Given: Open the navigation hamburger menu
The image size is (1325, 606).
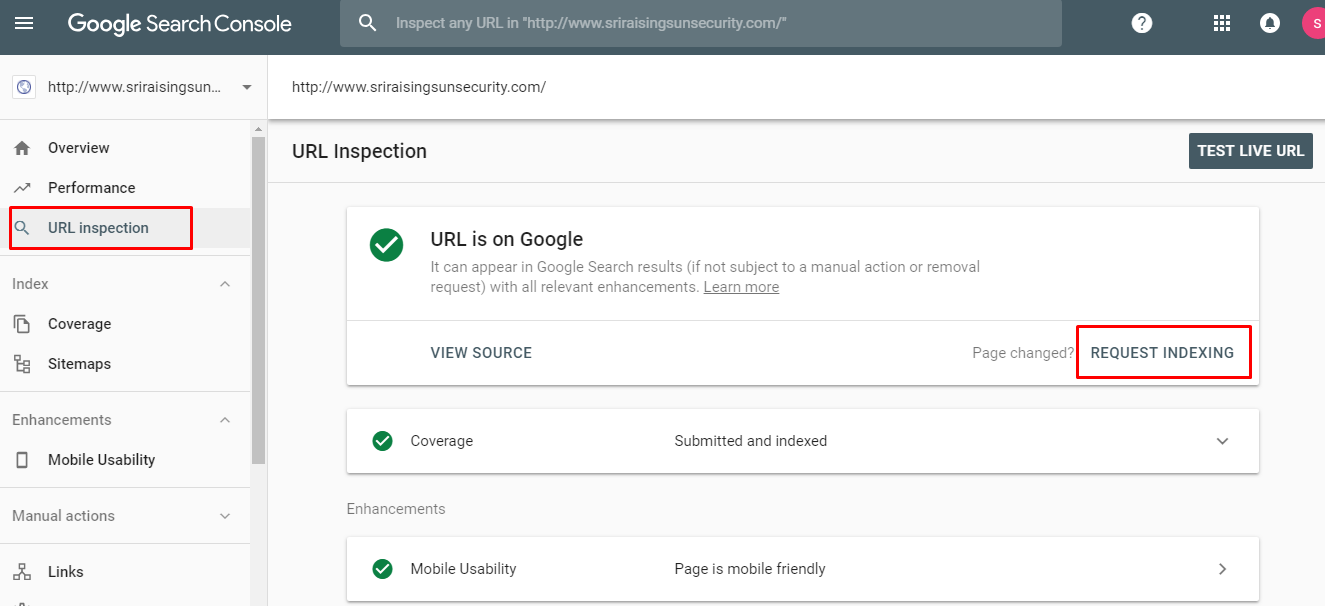Looking at the screenshot, I should 24,23.
